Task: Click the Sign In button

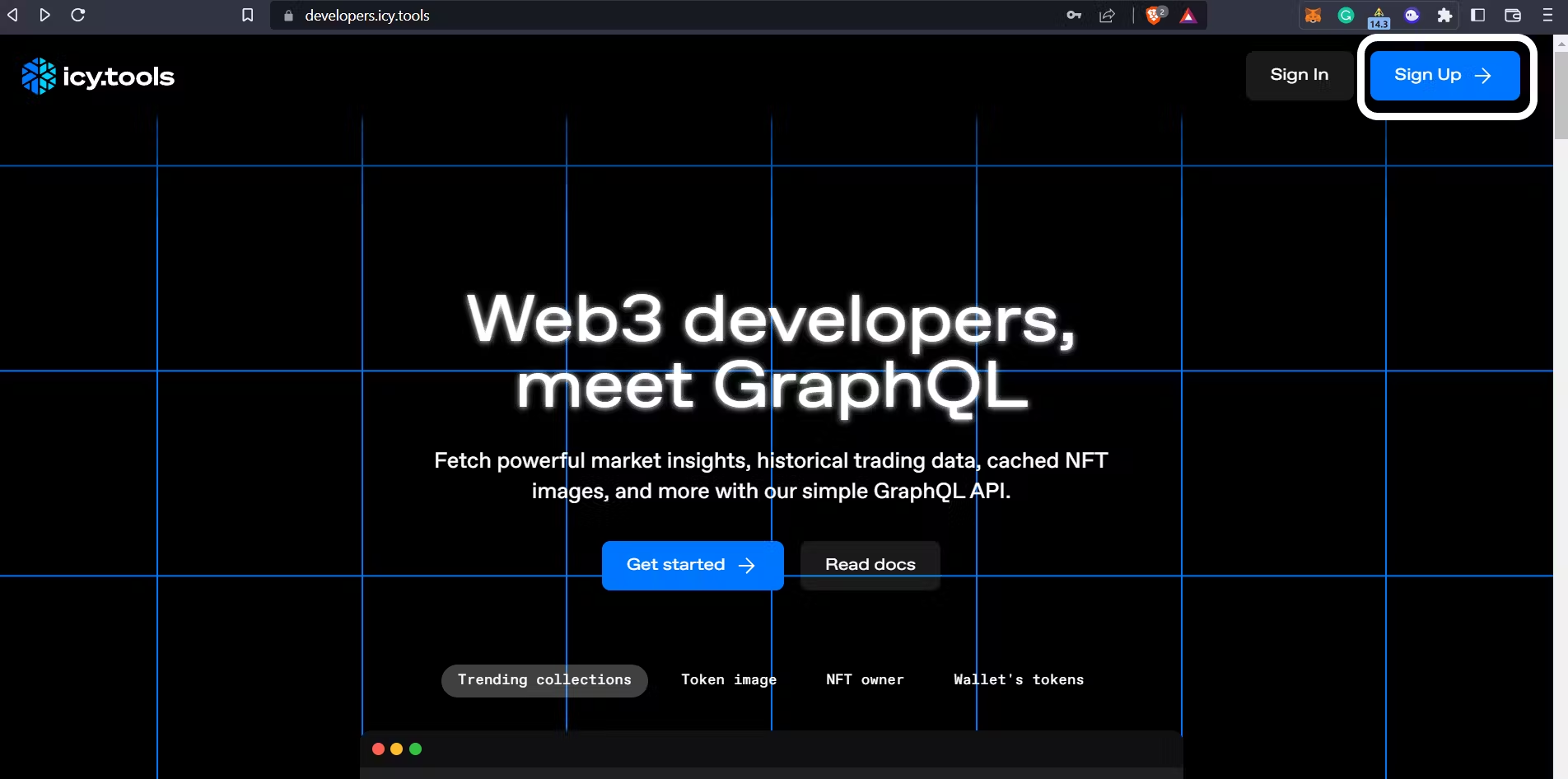Action: 1299,75
